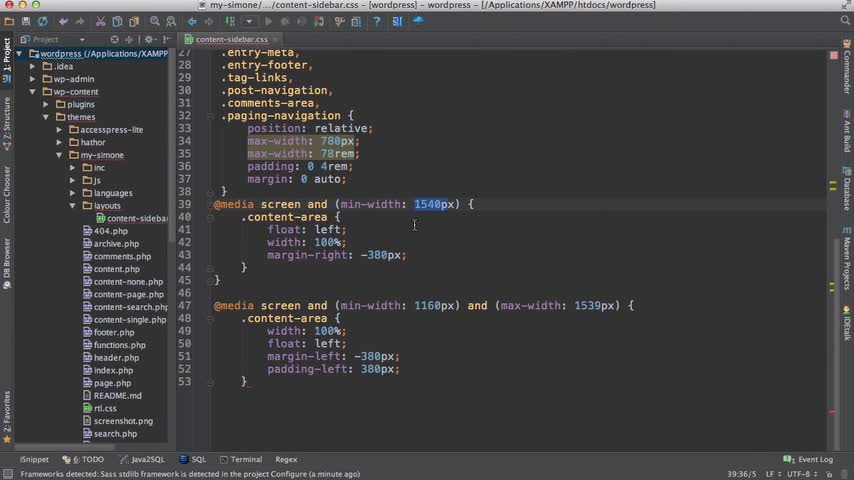
Task: Click the blue cloud toolbar icon
Action: point(418,21)
